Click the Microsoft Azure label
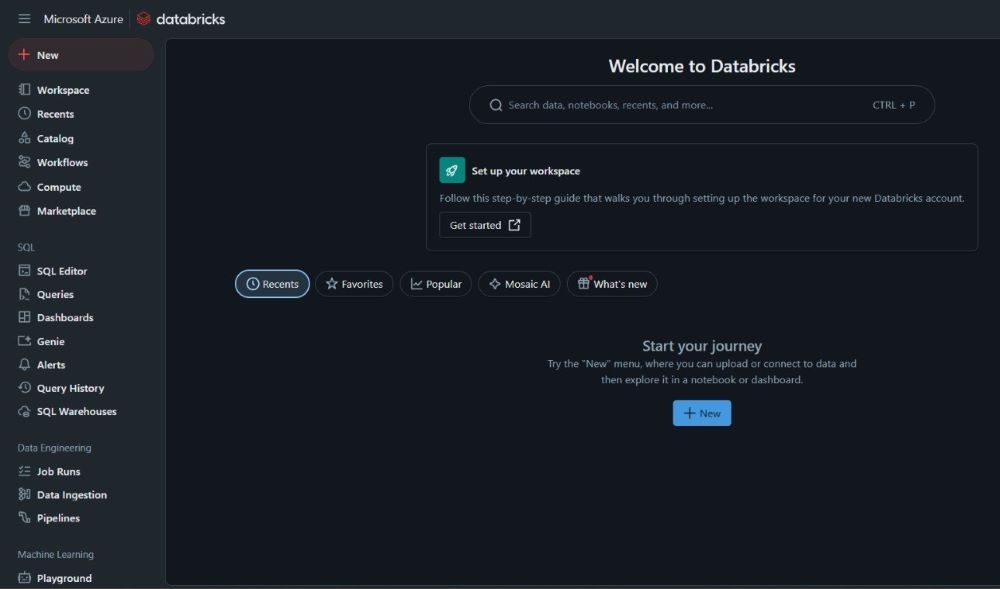The image size is (1000, 589). pos(83,19)
